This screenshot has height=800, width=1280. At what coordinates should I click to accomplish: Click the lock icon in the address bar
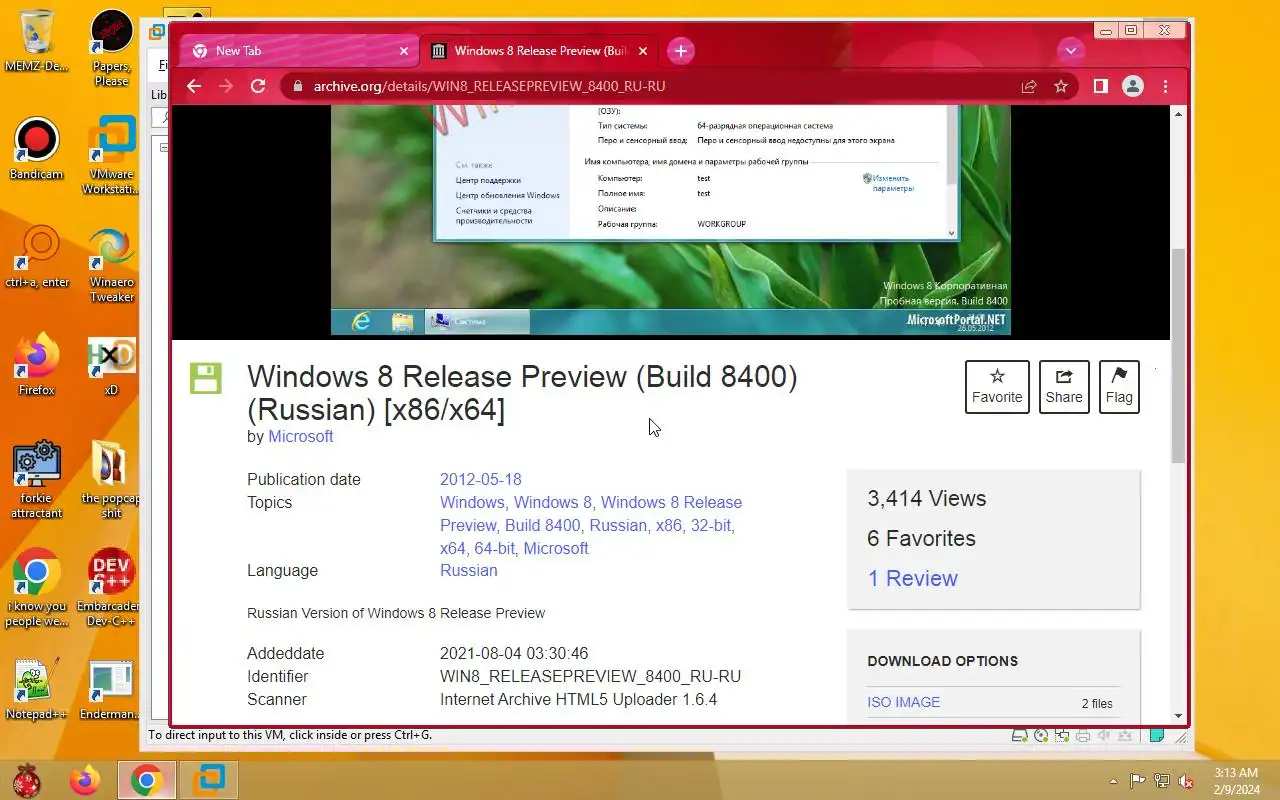click(x=297, y=86)
